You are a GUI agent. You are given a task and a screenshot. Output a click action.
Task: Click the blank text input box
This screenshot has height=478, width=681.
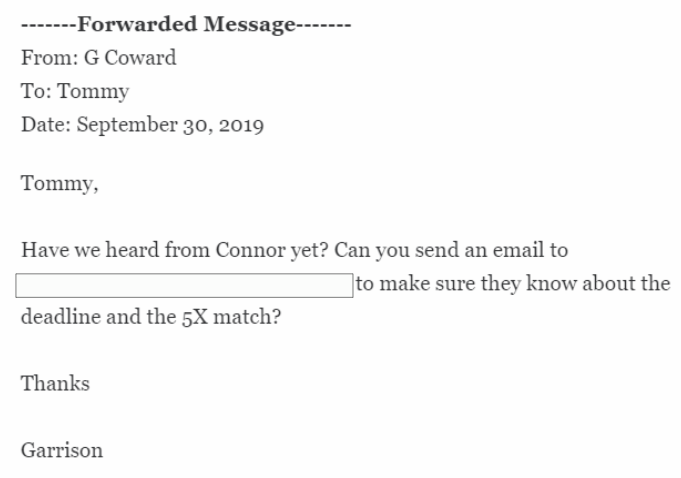(x=184, y=285)
